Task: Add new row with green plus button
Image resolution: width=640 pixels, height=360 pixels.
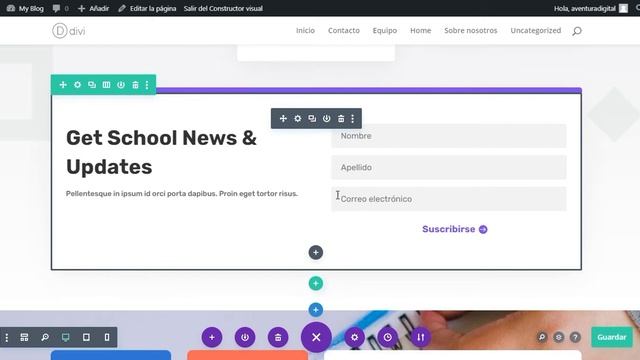Action: click(x=316, y=283)
